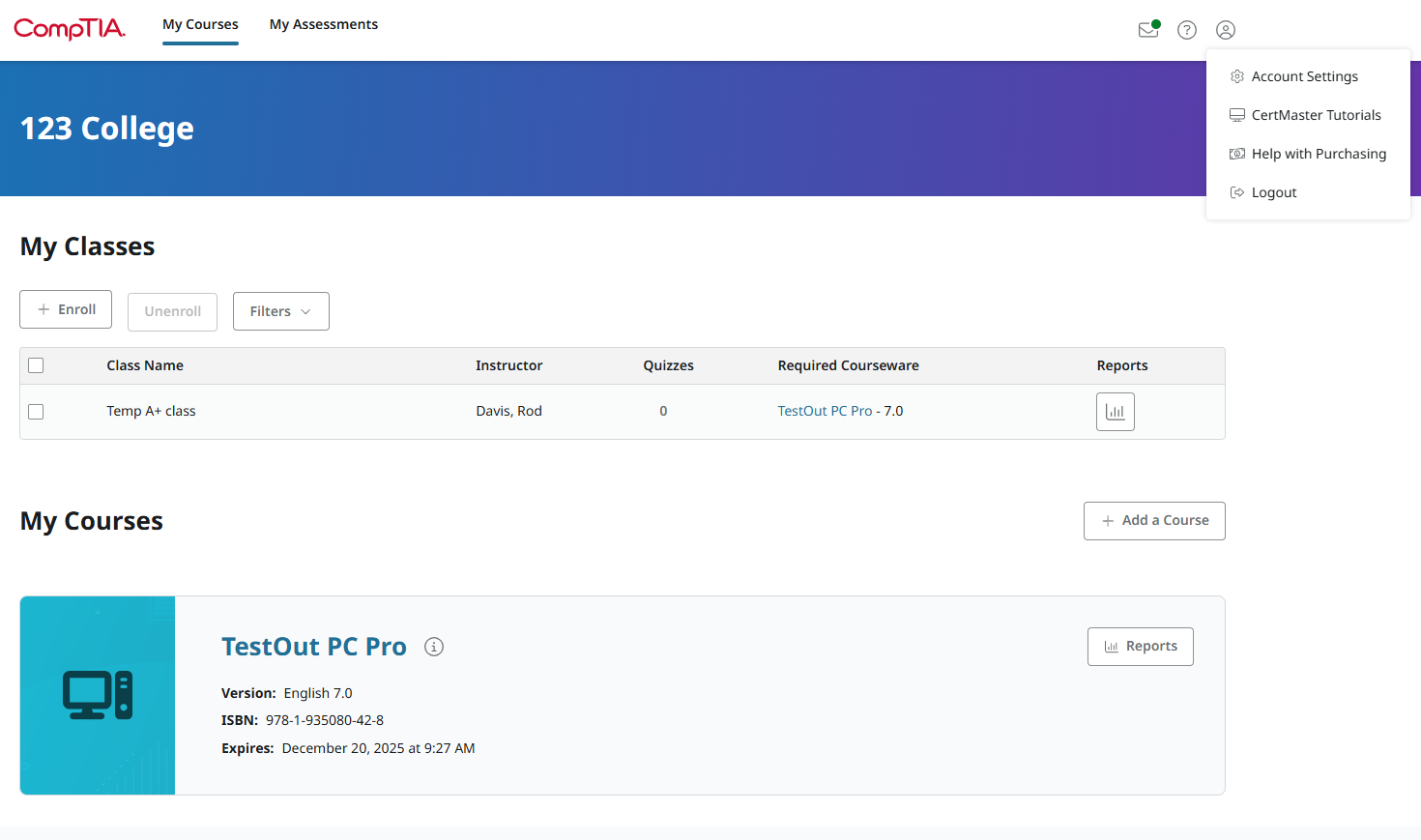Click the Add a Course button
This screenshot has width=1421, height=840.
coord(1154,521)
